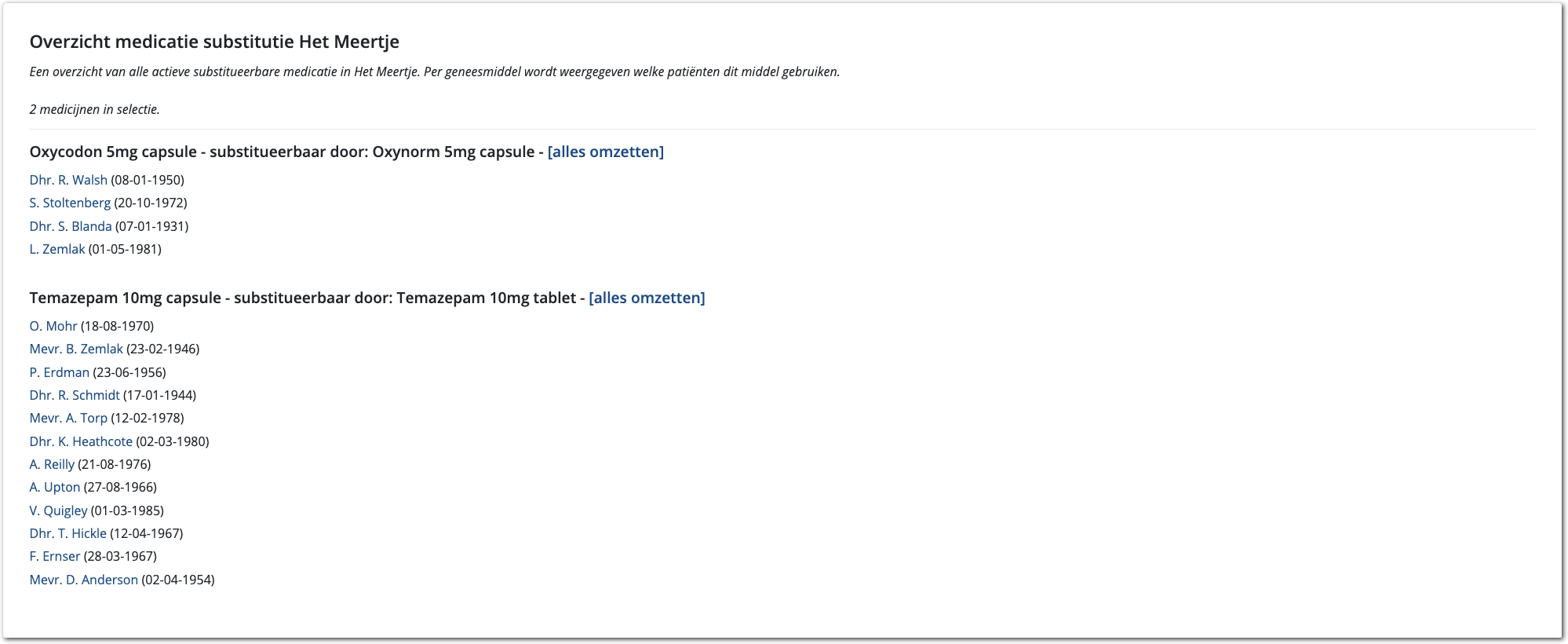
Task: Open patient P. Erdman
Action: pos(60,372)
